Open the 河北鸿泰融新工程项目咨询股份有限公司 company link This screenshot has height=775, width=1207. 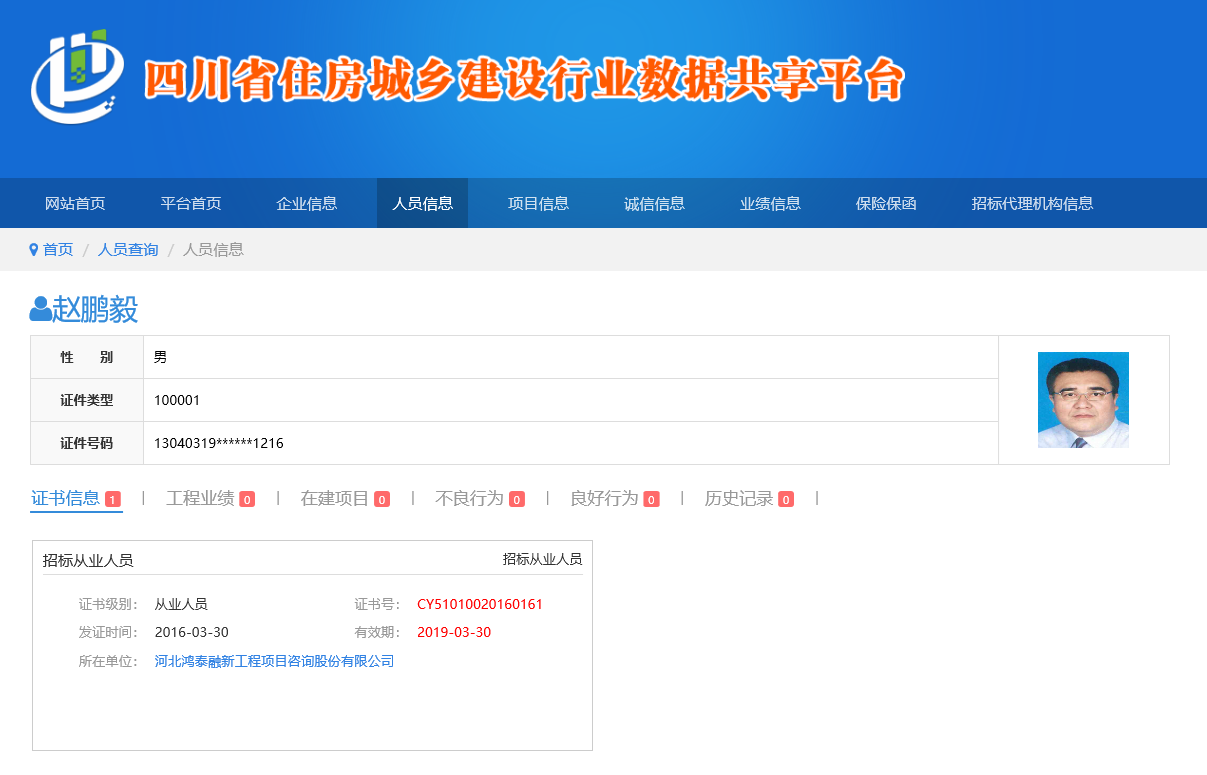pos(274,661)
